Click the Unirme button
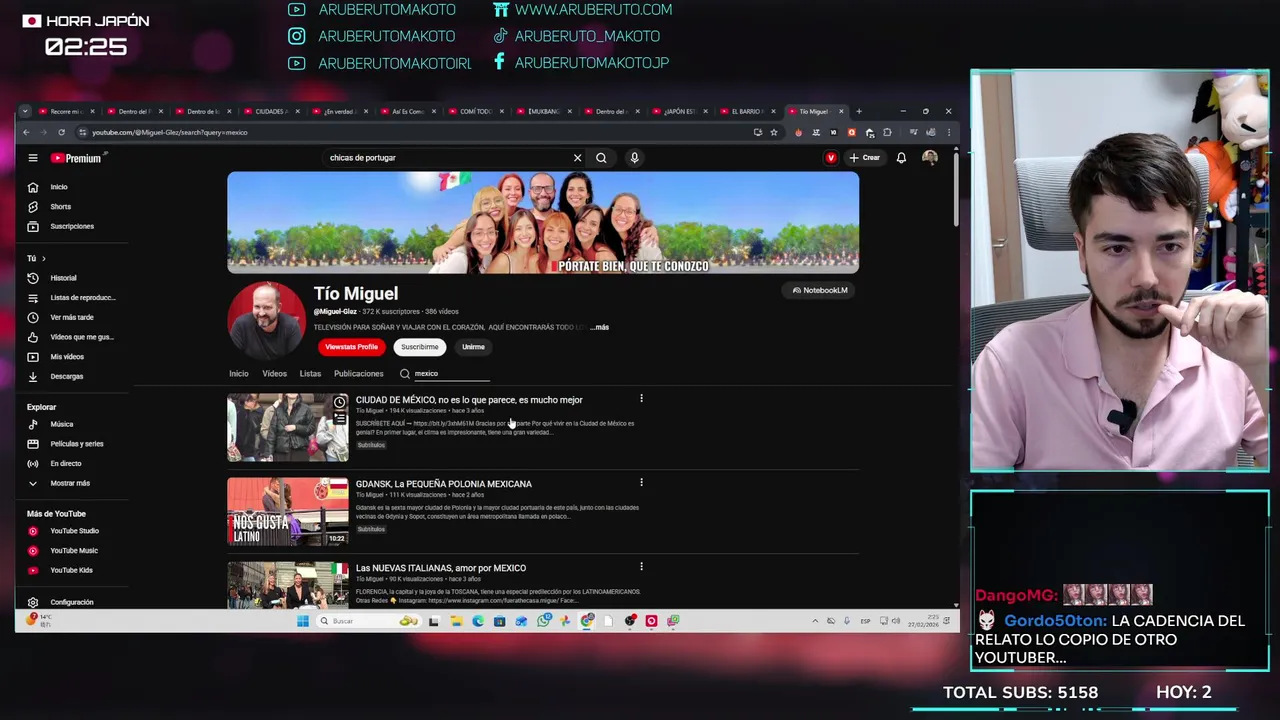This screenshot has height=720, width=1280. pyautogui.click(x=473, y=347)
